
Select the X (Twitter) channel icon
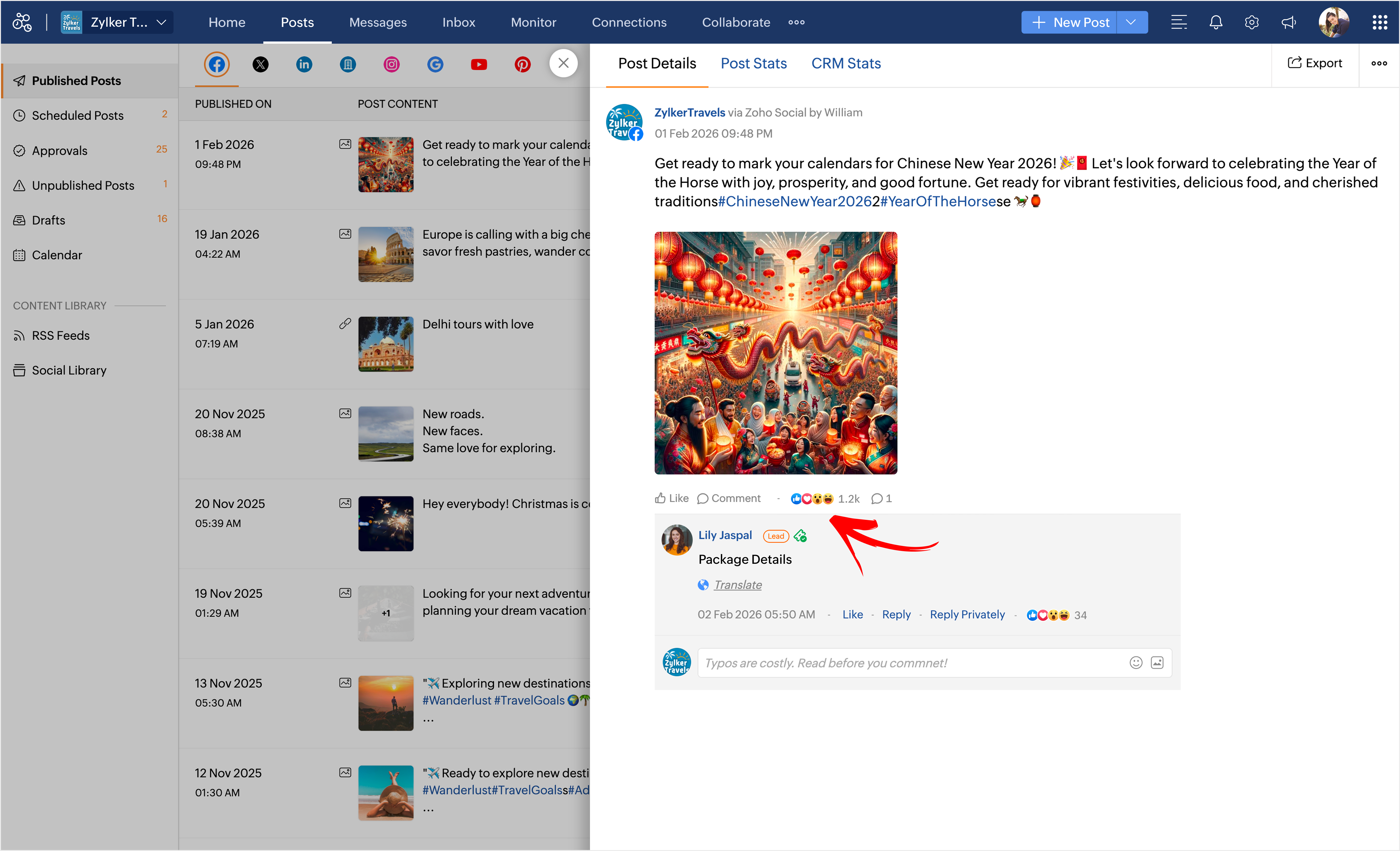point(260,64)
